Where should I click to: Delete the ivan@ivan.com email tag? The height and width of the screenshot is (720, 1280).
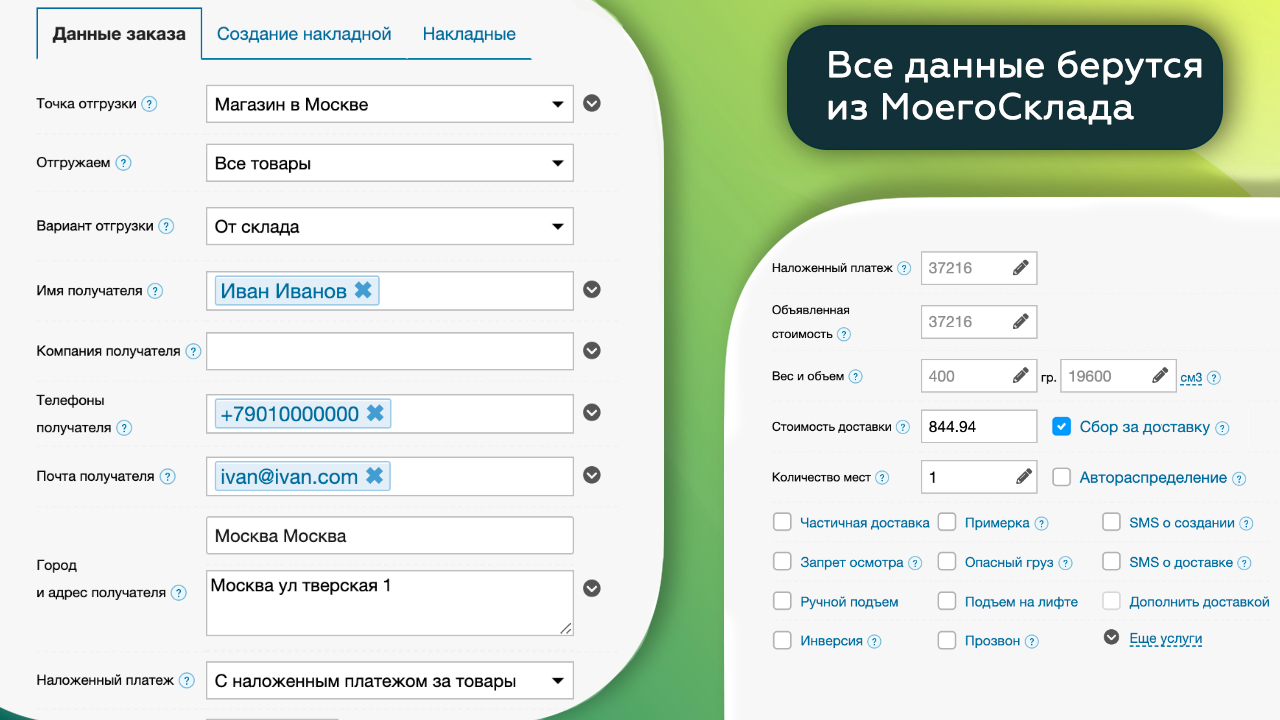click(x=374, y=476)
